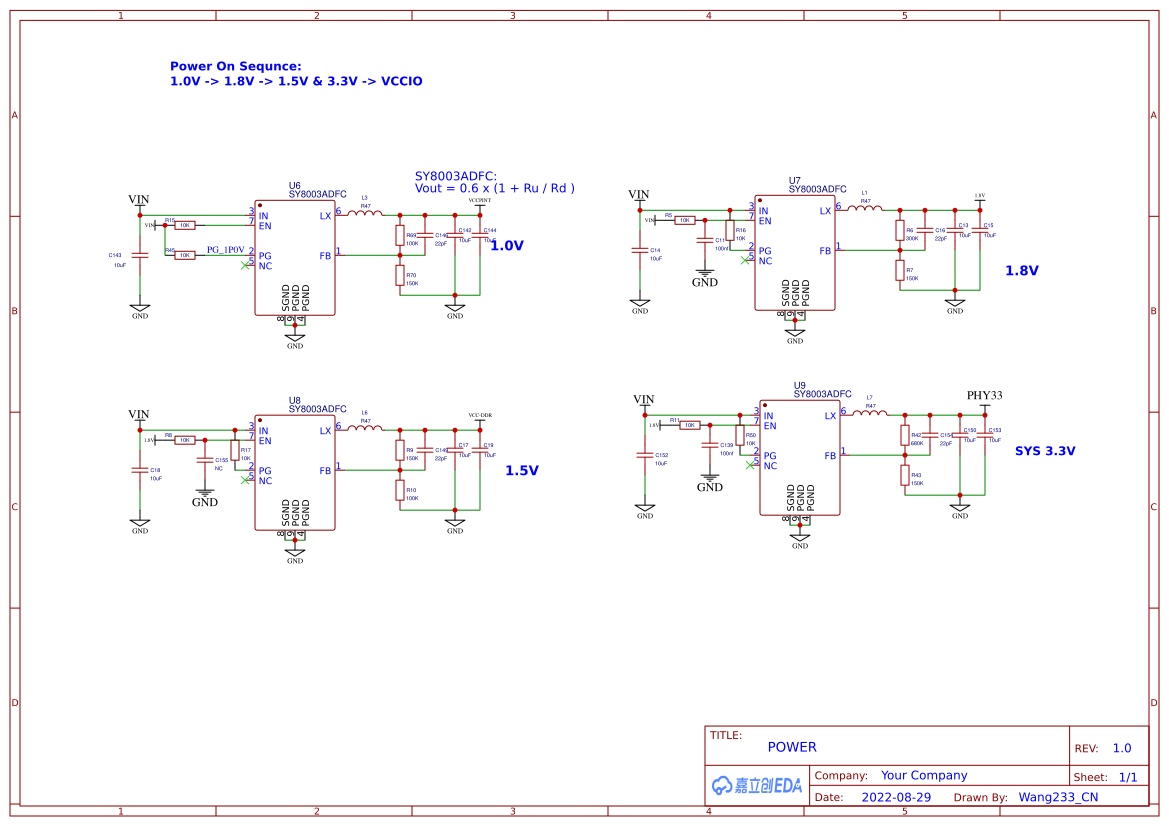Image resolution: width=1169 pixels, height=826 pixels.
Task: Select the POWER title field
Action: (792, 747)
